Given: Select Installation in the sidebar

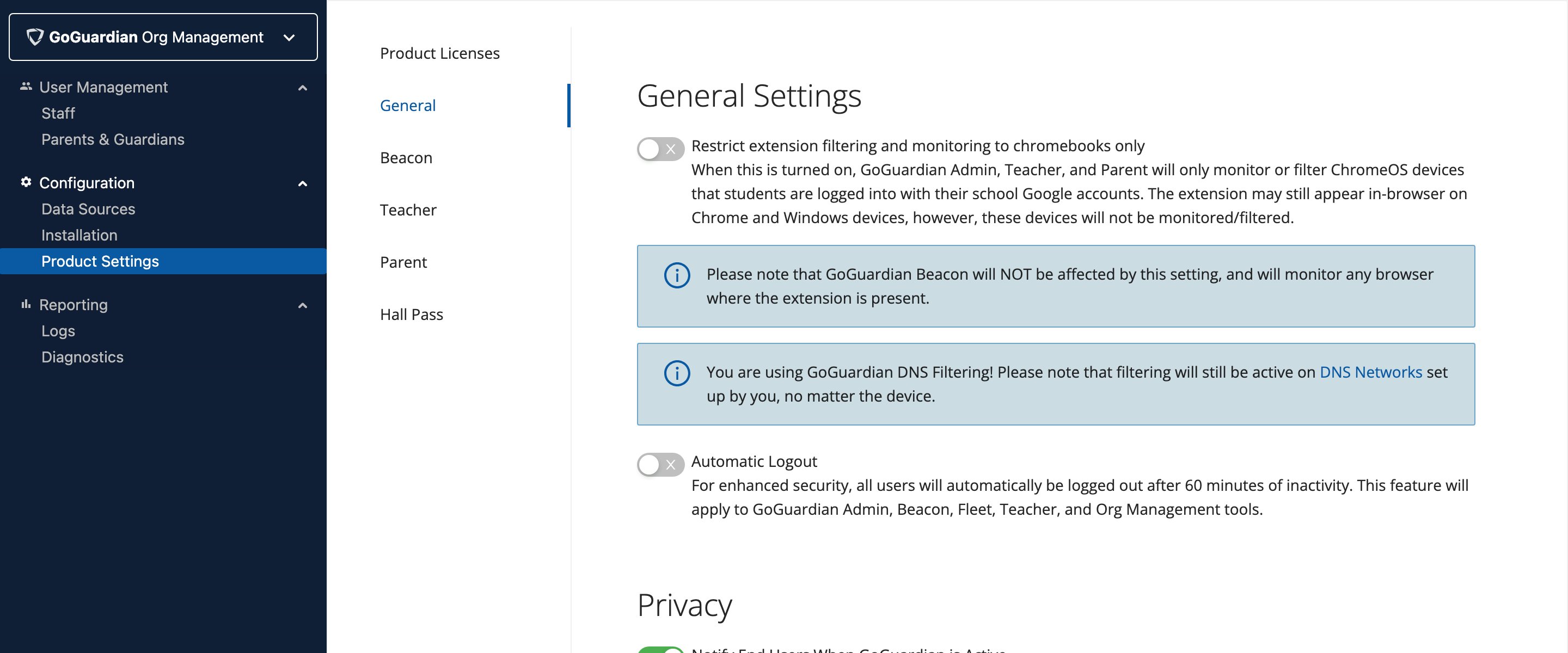Looking at the screenshot, I should pyautogui.click(x=79, y=235).
